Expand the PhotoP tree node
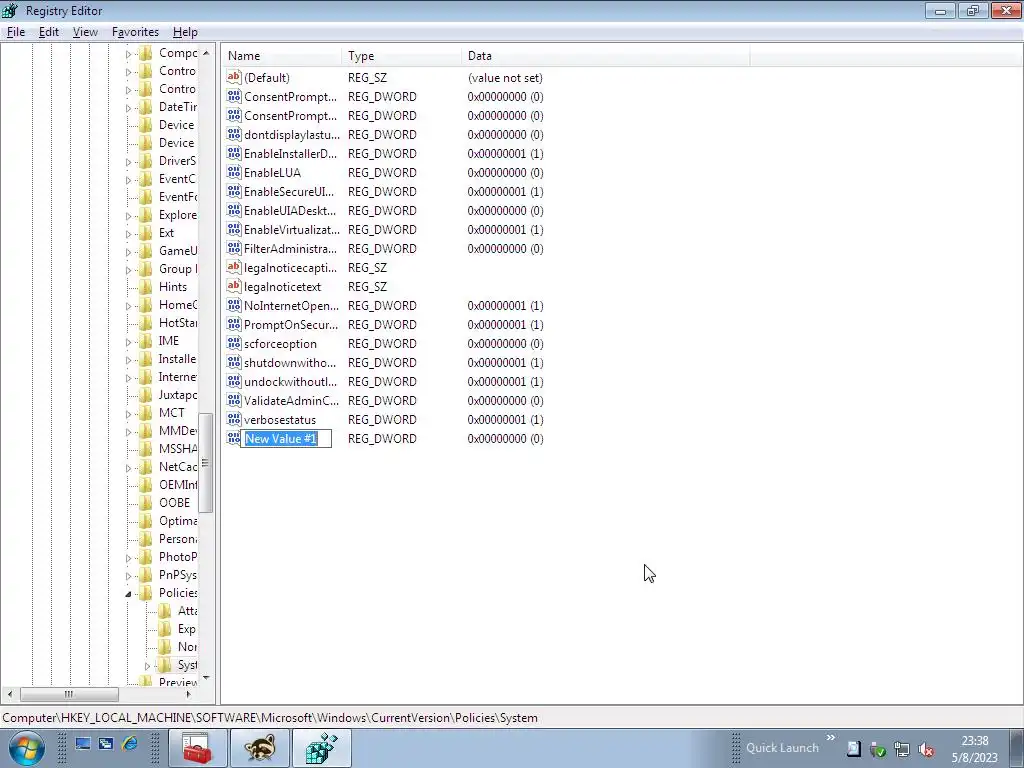This screenshot has height=768, width=1024. [128, 558]
